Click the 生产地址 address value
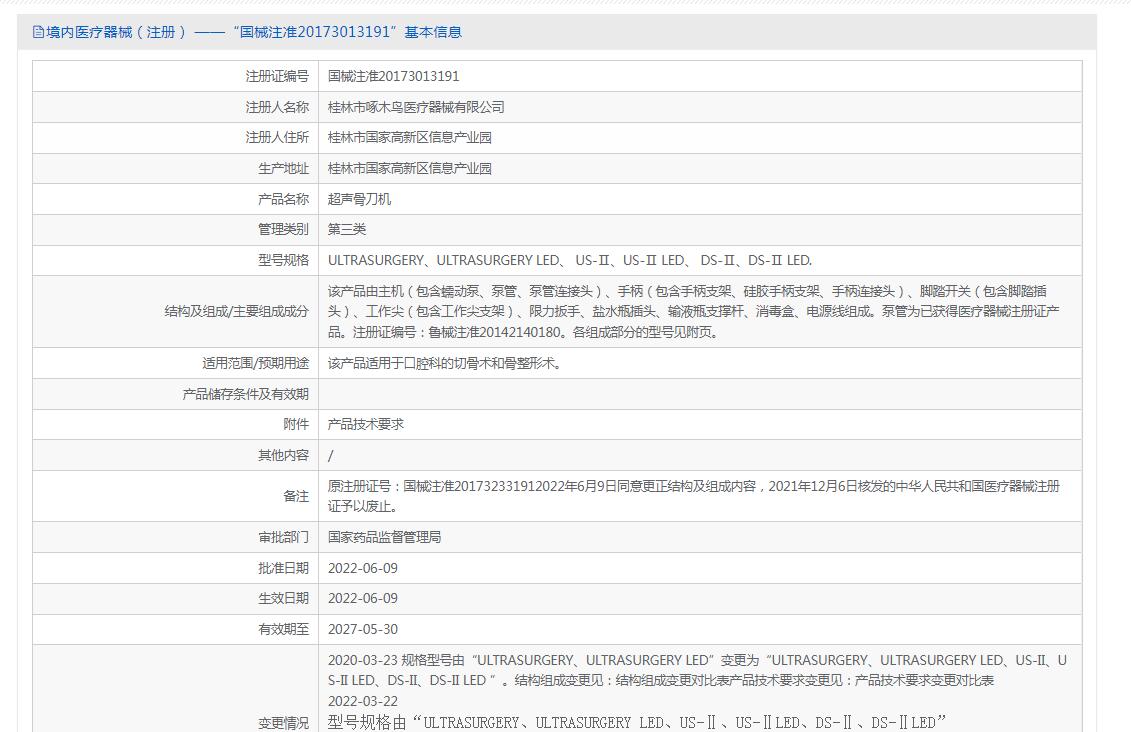This screenshot has height=732, width=1131. click(x=410, y=168)
